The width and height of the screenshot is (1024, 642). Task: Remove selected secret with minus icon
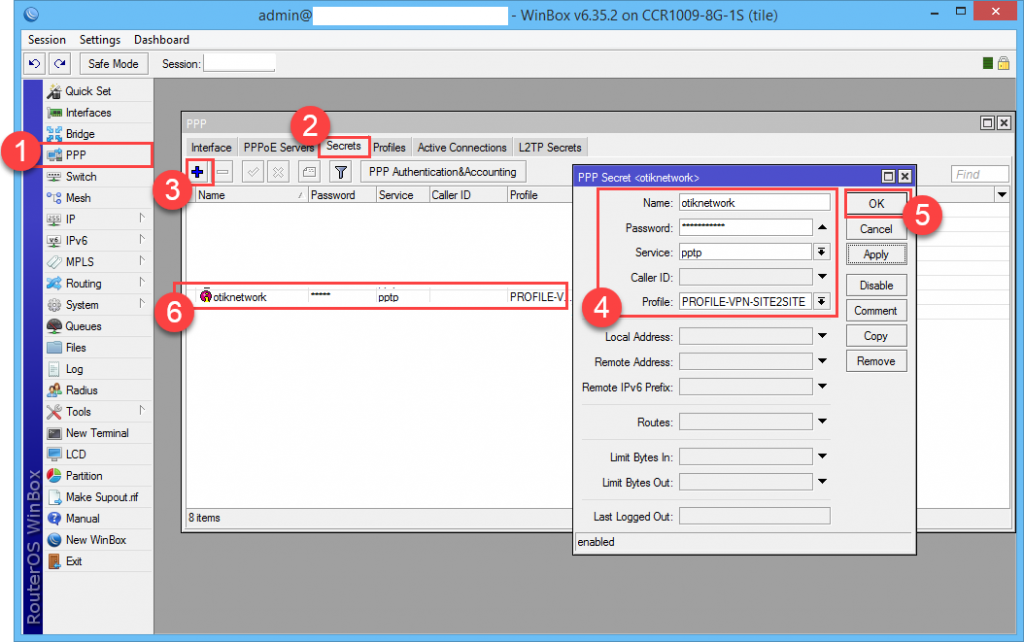click(x=223, y=172)
